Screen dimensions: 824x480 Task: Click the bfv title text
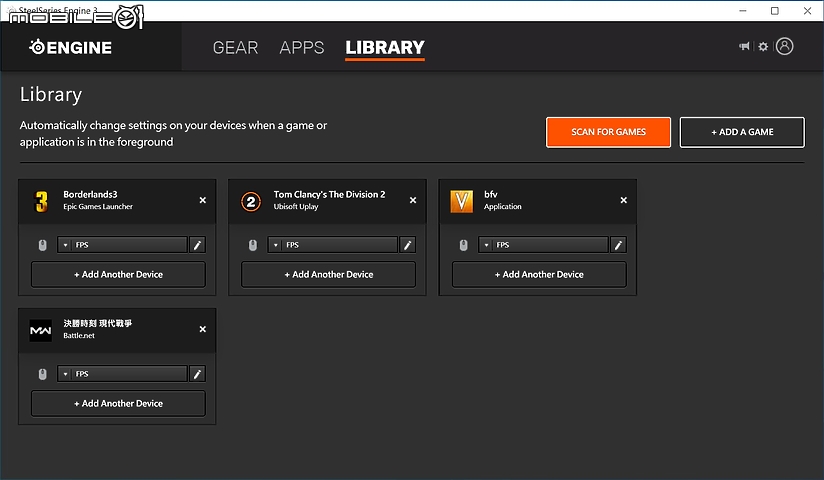click(491, 195)
